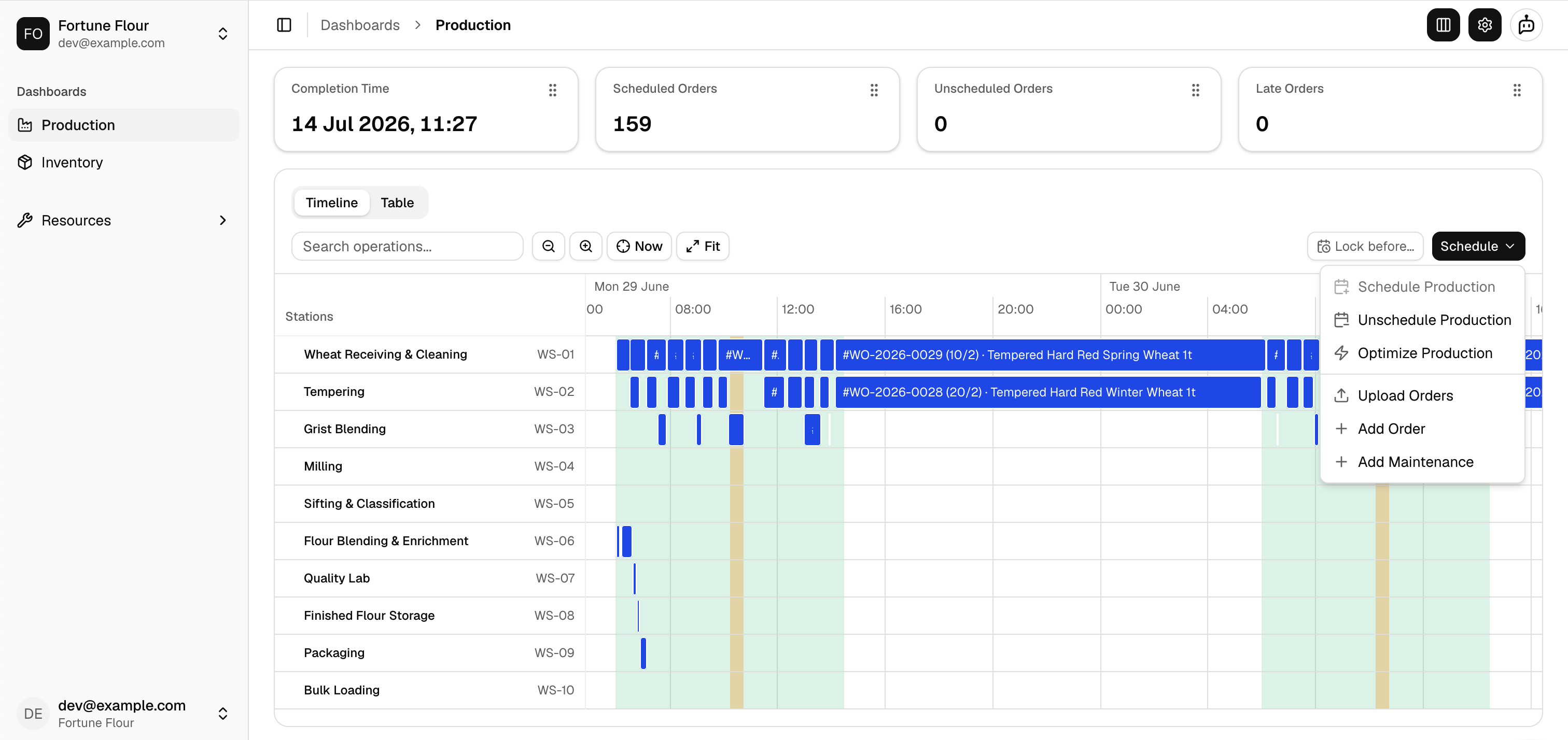
Task: Select the #WO-2026-0028 timeline operation bar
Action: click(x=1047, y=392)
